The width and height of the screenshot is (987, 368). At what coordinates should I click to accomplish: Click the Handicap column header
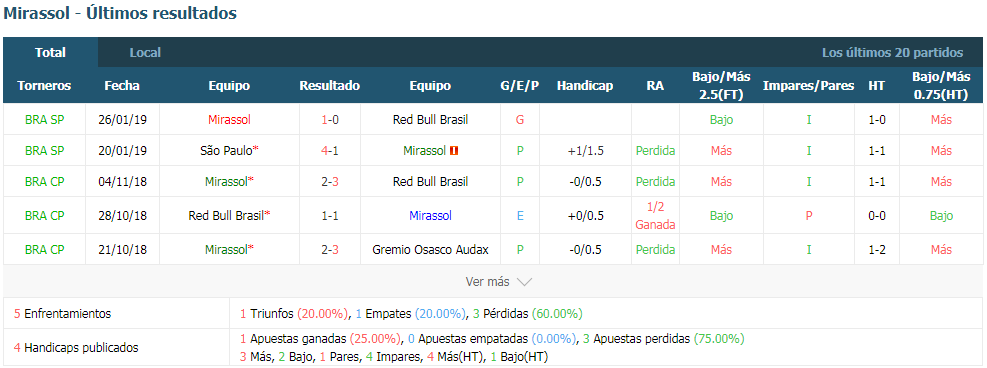tap(585, 86)
